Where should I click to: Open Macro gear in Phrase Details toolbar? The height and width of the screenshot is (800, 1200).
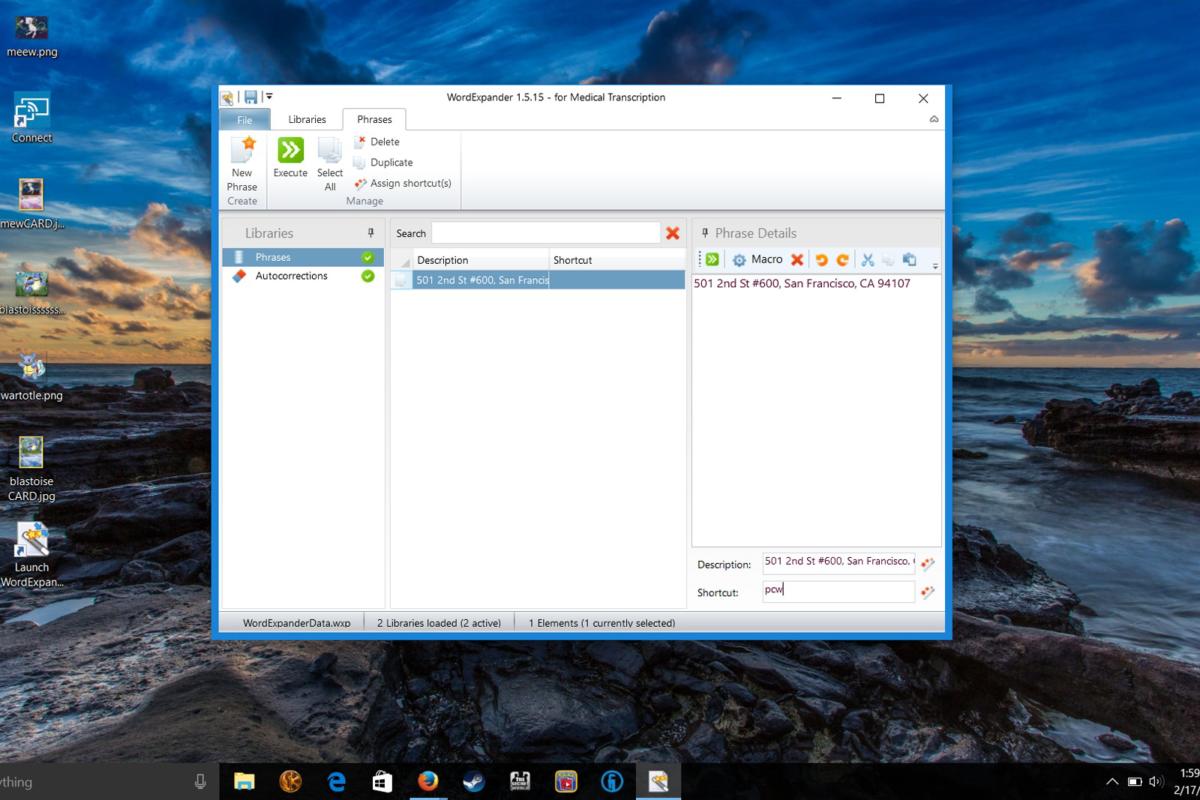[x=757, y=260]
